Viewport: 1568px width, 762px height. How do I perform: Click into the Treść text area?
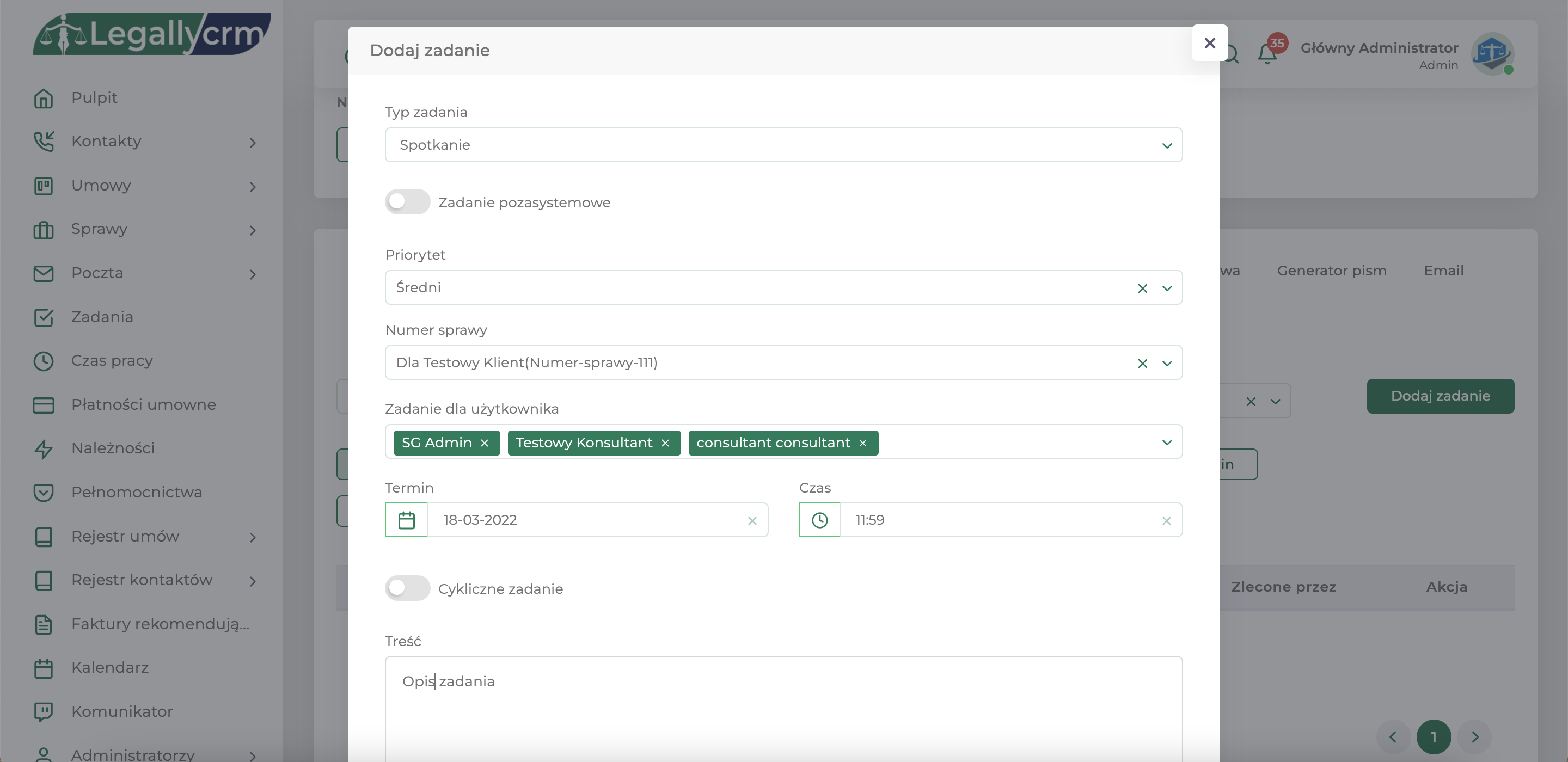[783, 712]
